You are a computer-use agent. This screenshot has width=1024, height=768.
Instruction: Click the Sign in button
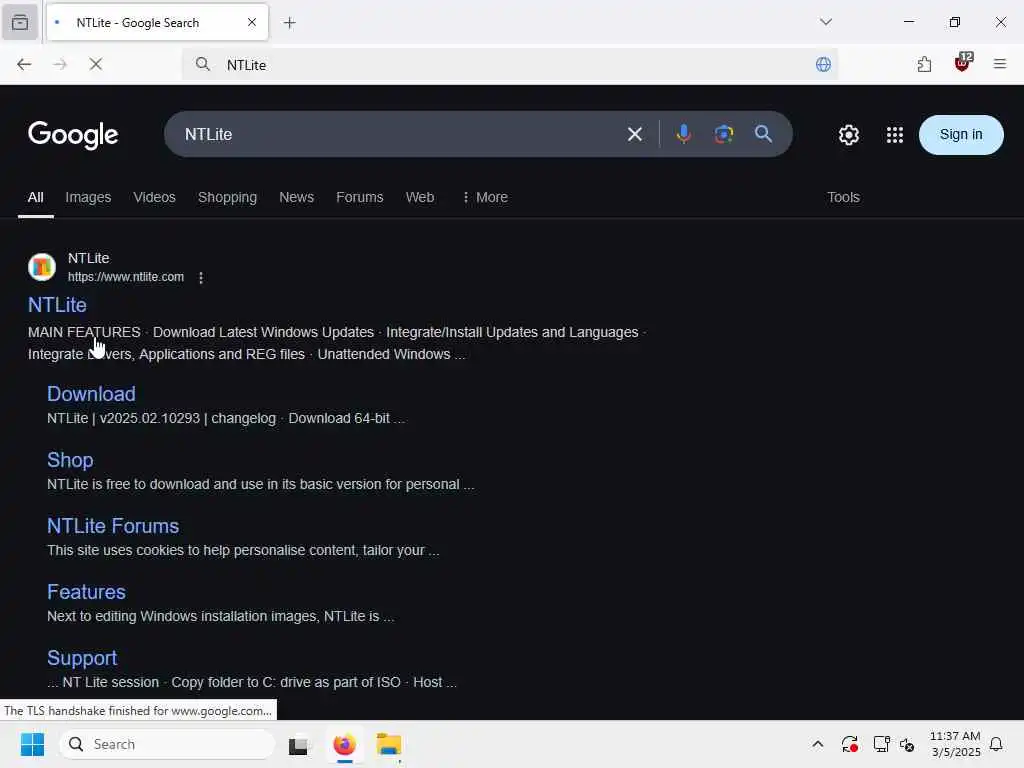(961, 135)
